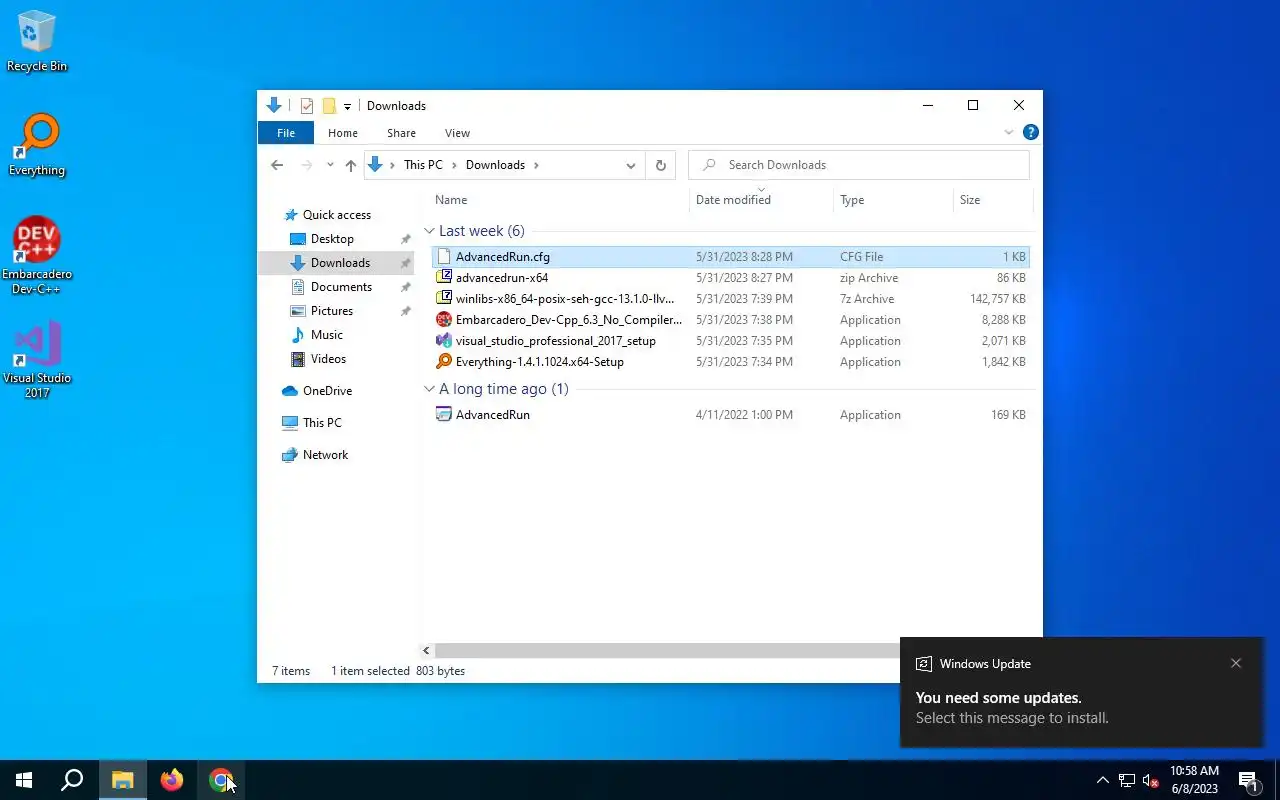Sort by the Date modified column
The height and width of the screenshot is (800, 1280).
tap(761, 200)
